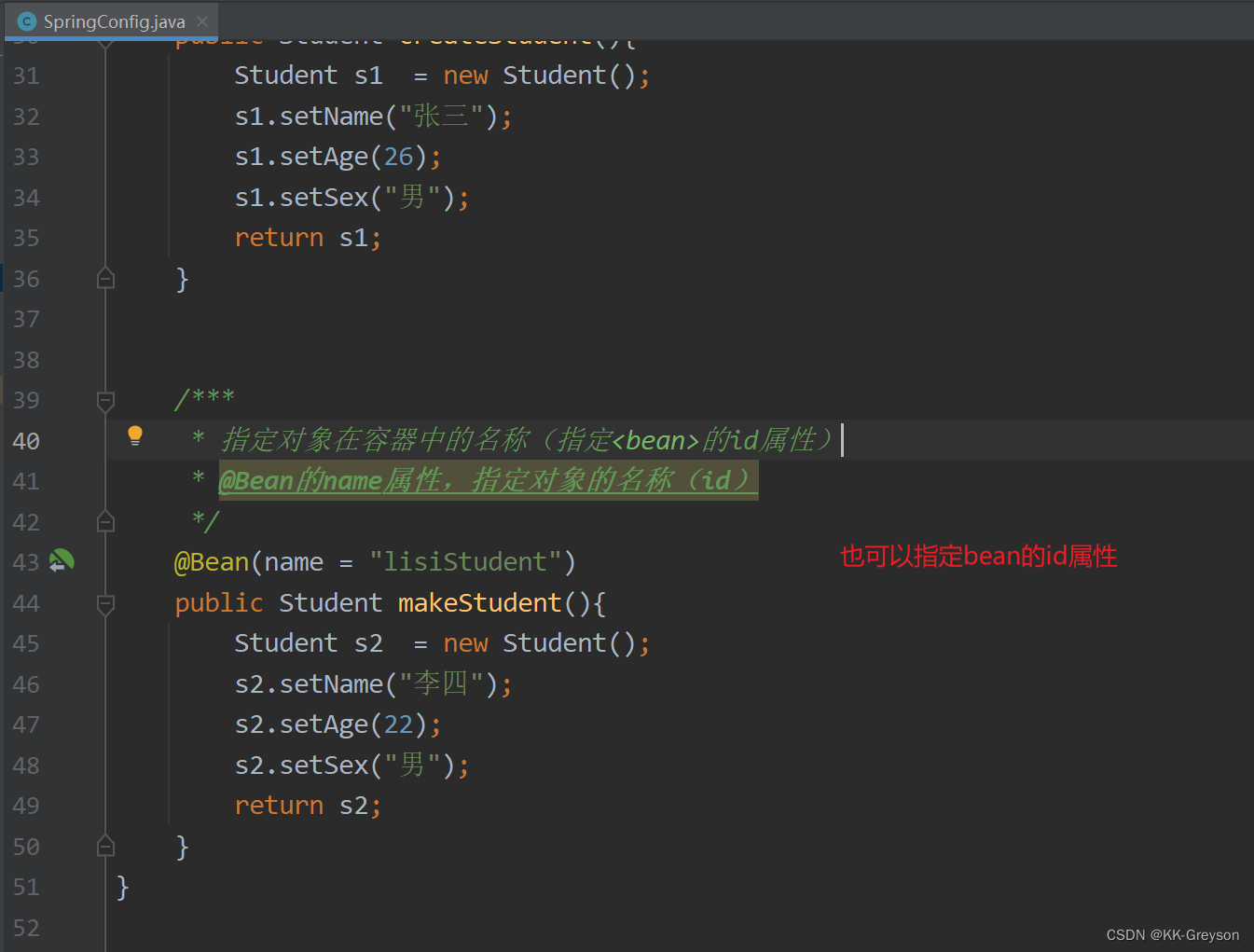Screen dimensions: 1254x952
Task: Click the s2.setAge(22) statement
Action: pyautogui.click(x=338, y=724)
